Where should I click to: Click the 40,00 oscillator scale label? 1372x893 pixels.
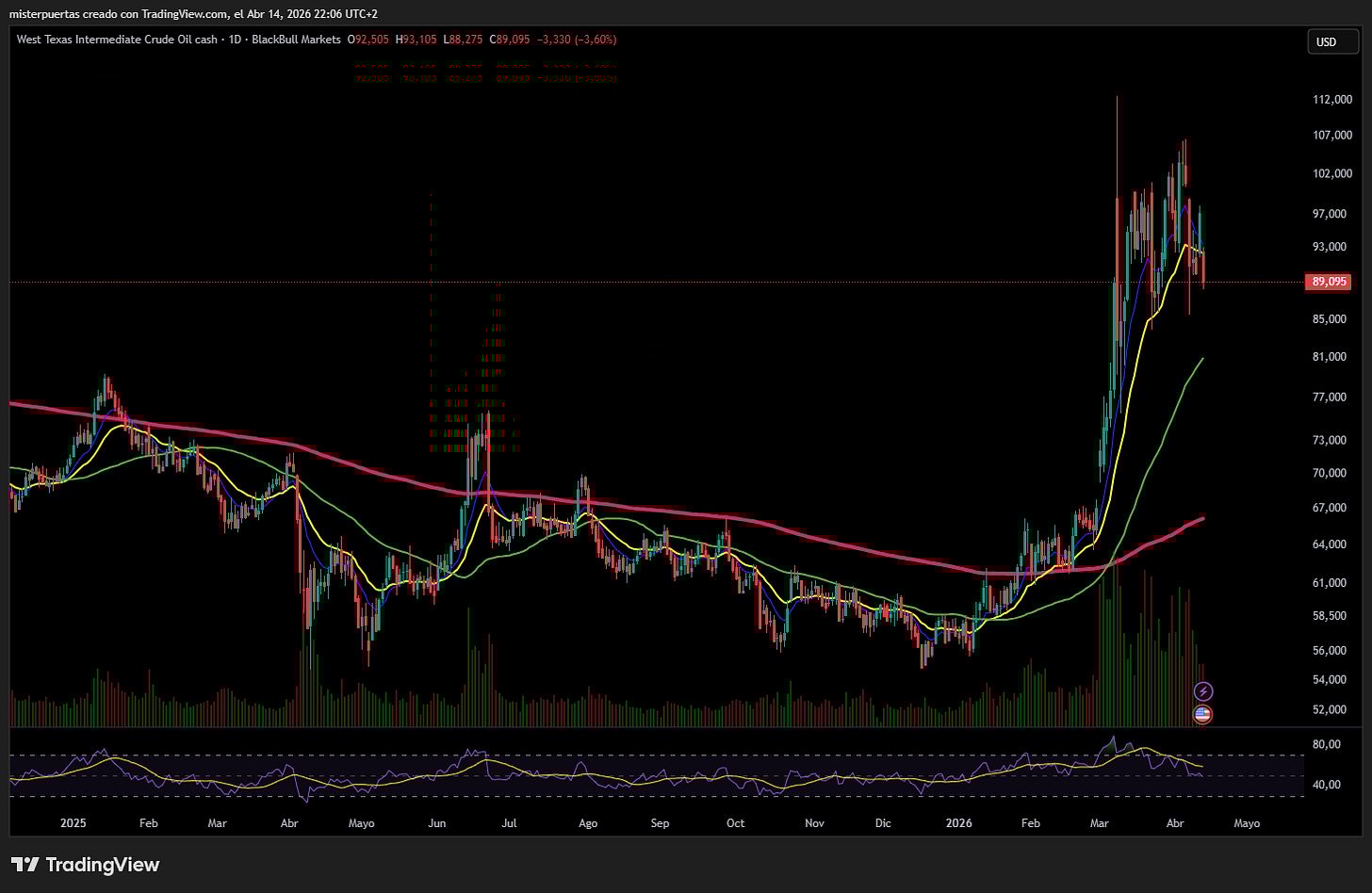(1327, 785)
